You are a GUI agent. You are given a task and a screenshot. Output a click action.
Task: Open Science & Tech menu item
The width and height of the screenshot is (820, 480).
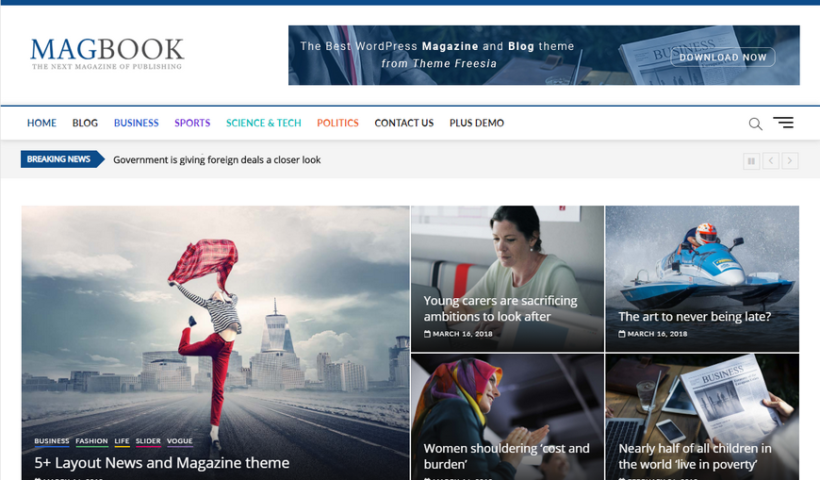point(264,123)
